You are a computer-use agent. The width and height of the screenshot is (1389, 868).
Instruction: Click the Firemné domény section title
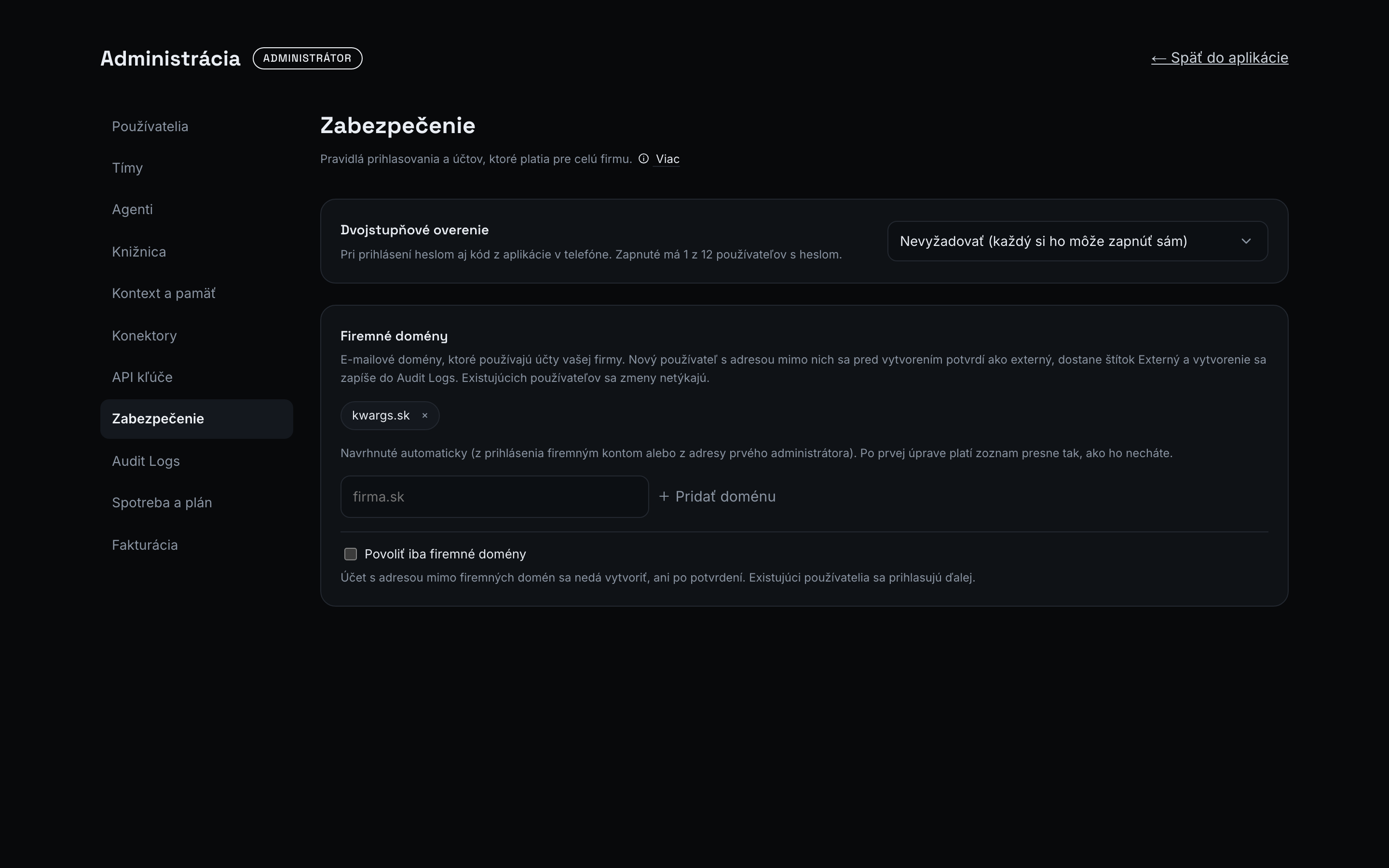(x=394, y=336)
